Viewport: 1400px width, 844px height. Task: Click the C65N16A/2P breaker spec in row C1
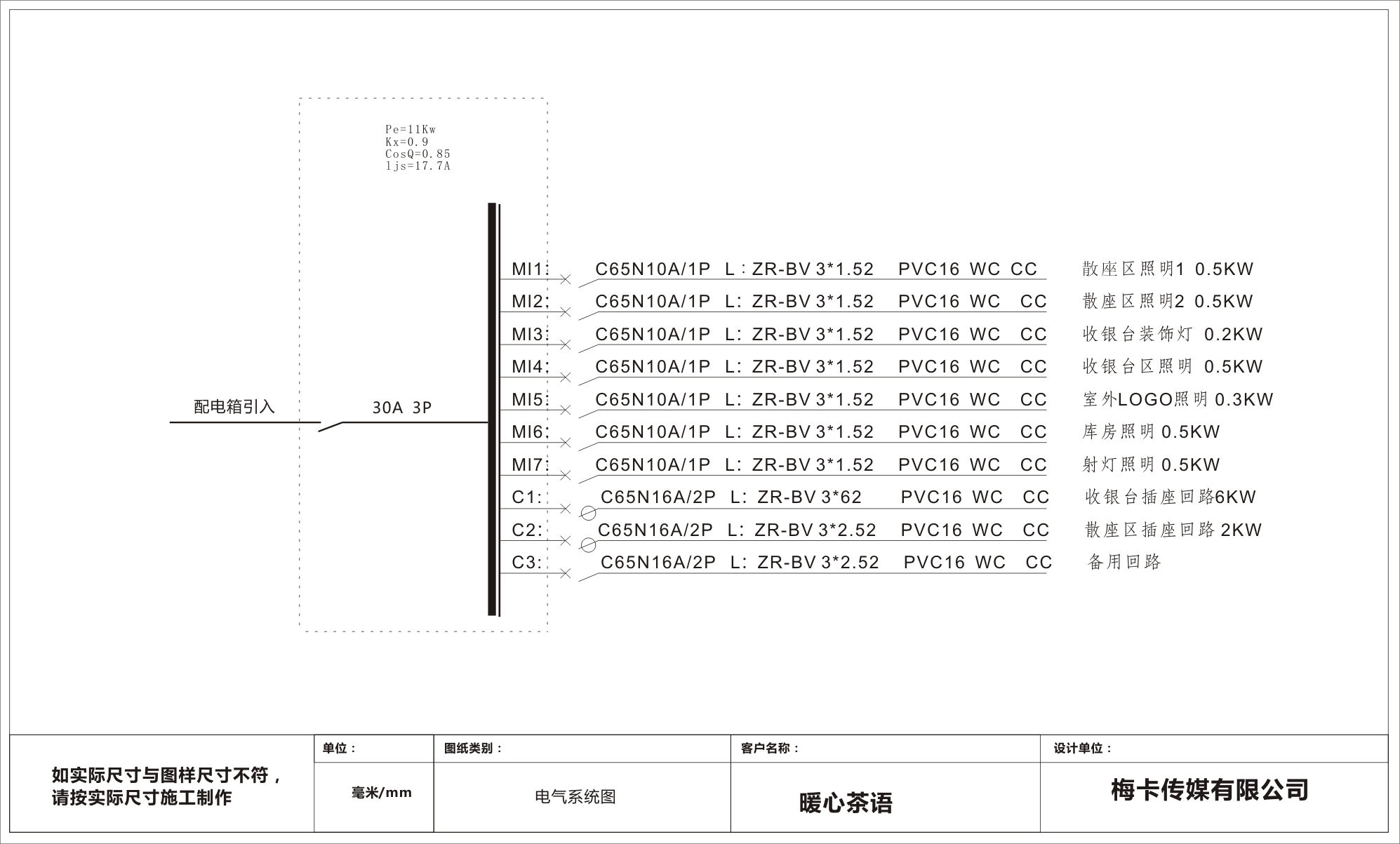(658, 497)
